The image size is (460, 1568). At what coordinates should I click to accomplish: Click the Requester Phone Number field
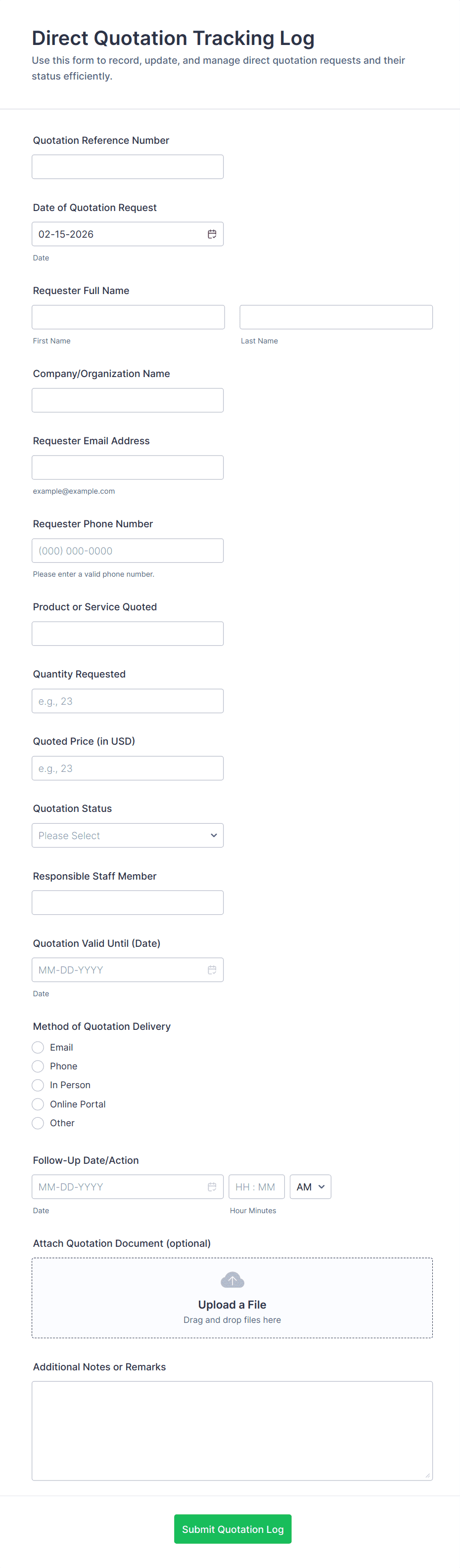[127, 551]
